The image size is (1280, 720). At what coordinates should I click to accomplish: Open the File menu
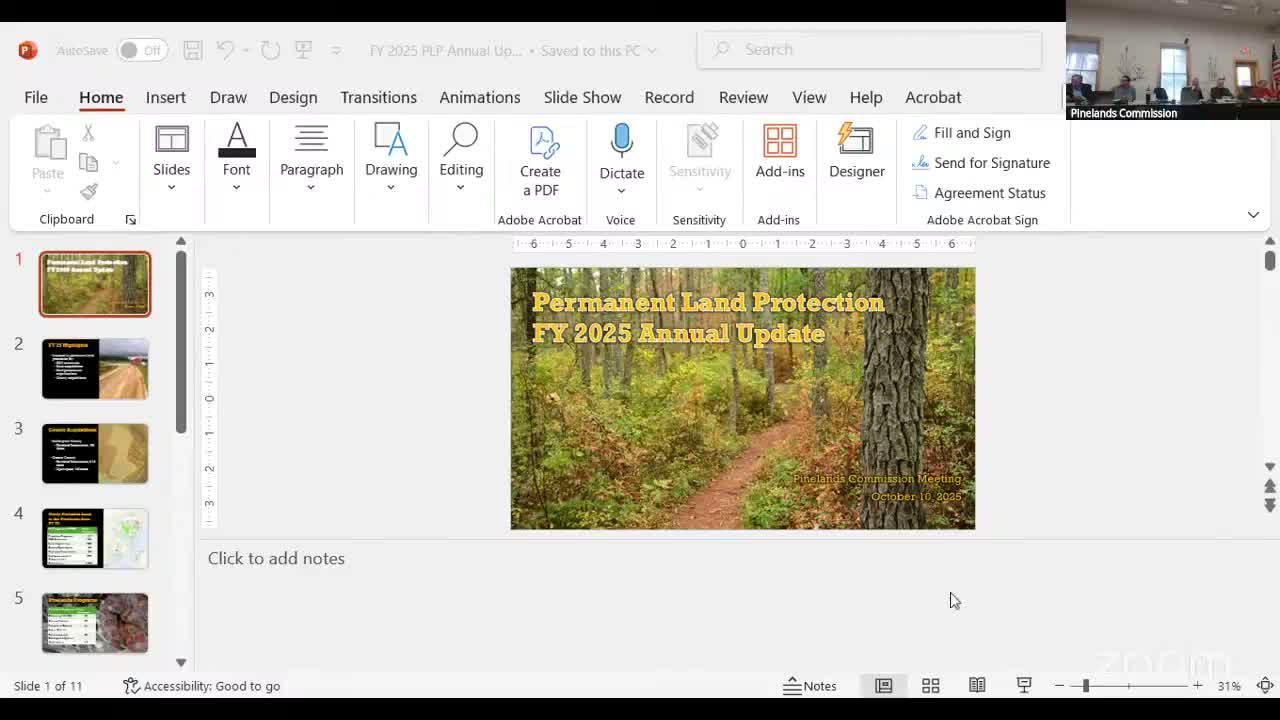36,97
